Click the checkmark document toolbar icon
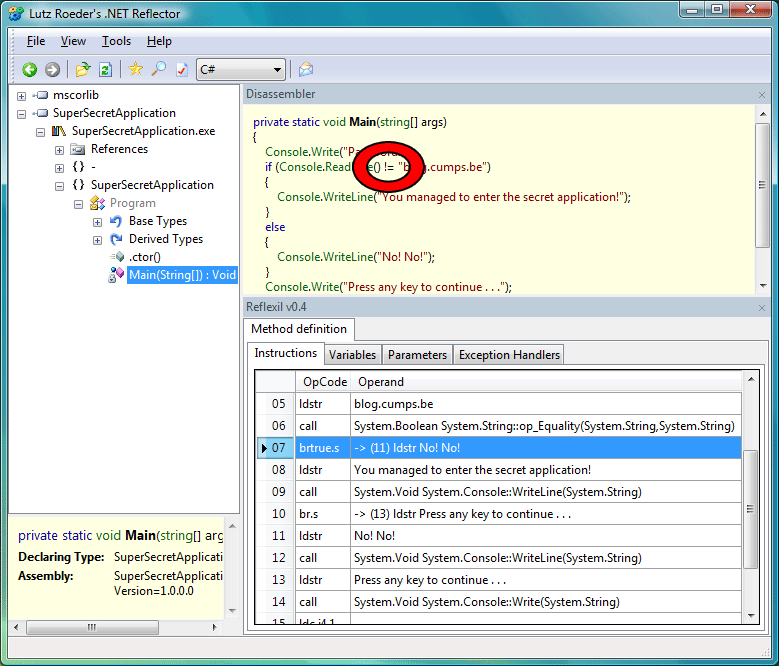Image resolution: width=779 pixels, height=666 pixels. (182, 70)
